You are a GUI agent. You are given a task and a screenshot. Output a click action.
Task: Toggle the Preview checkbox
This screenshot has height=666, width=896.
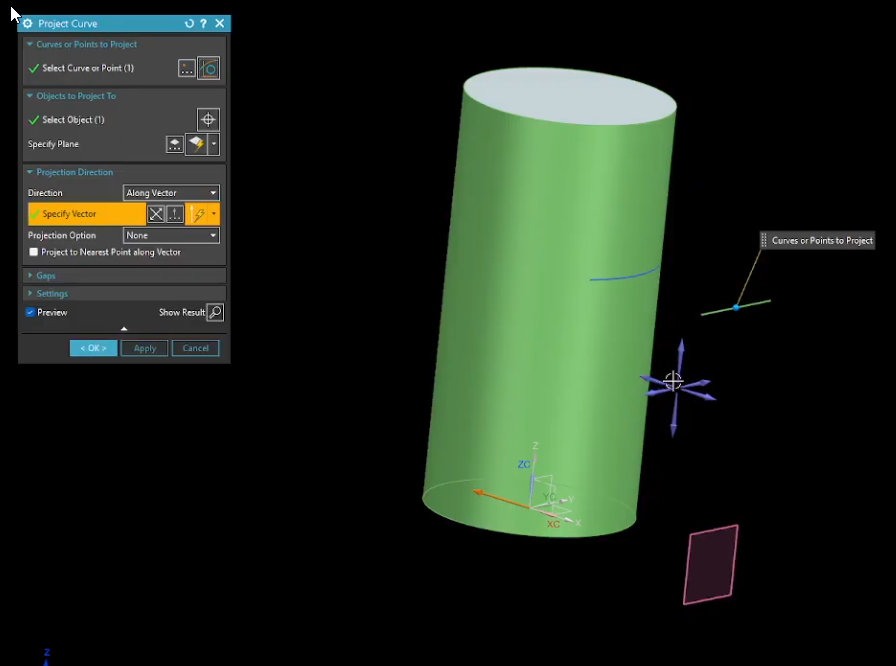coord(30,312)
